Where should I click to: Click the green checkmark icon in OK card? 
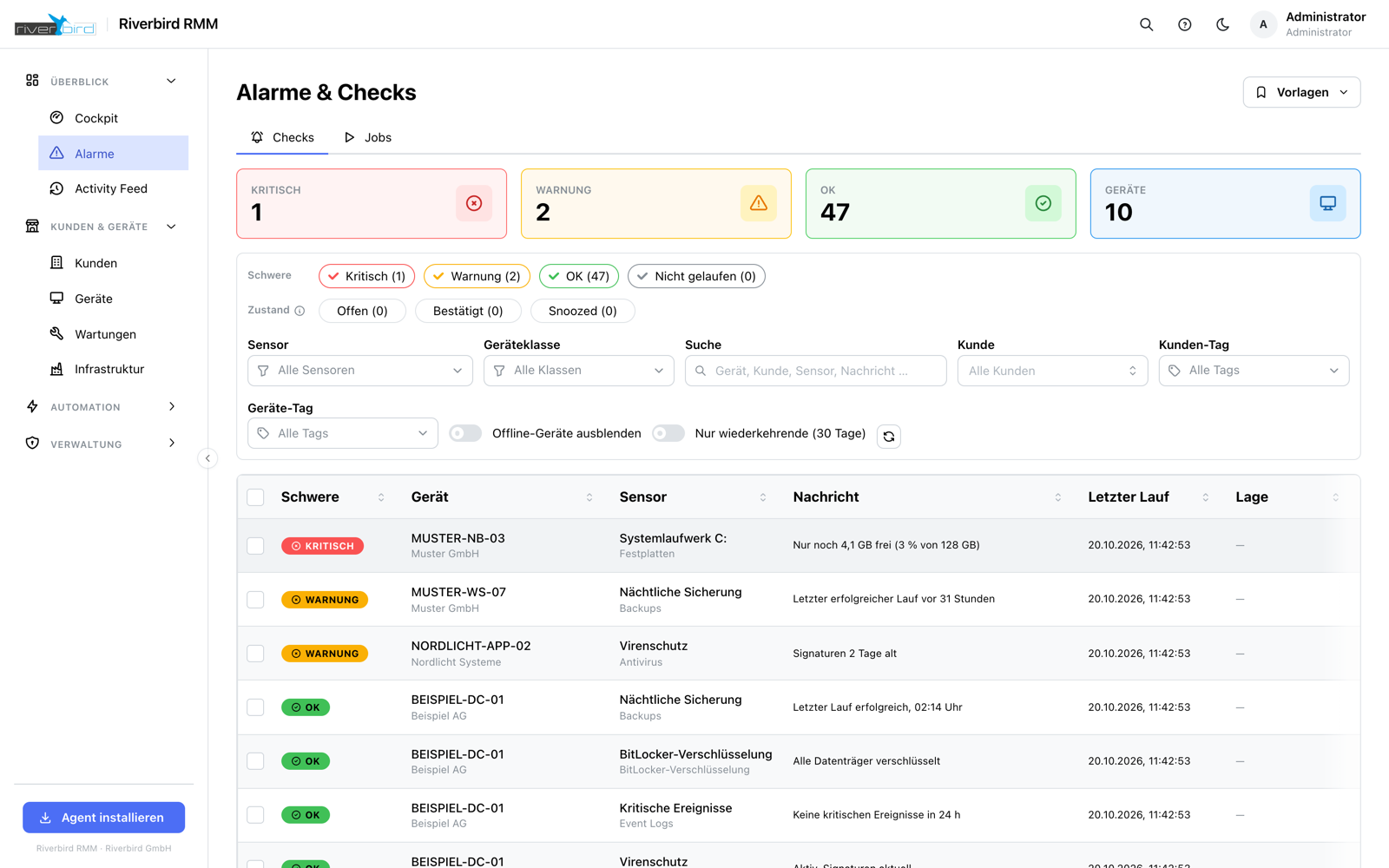click(x=1043, y=203)
